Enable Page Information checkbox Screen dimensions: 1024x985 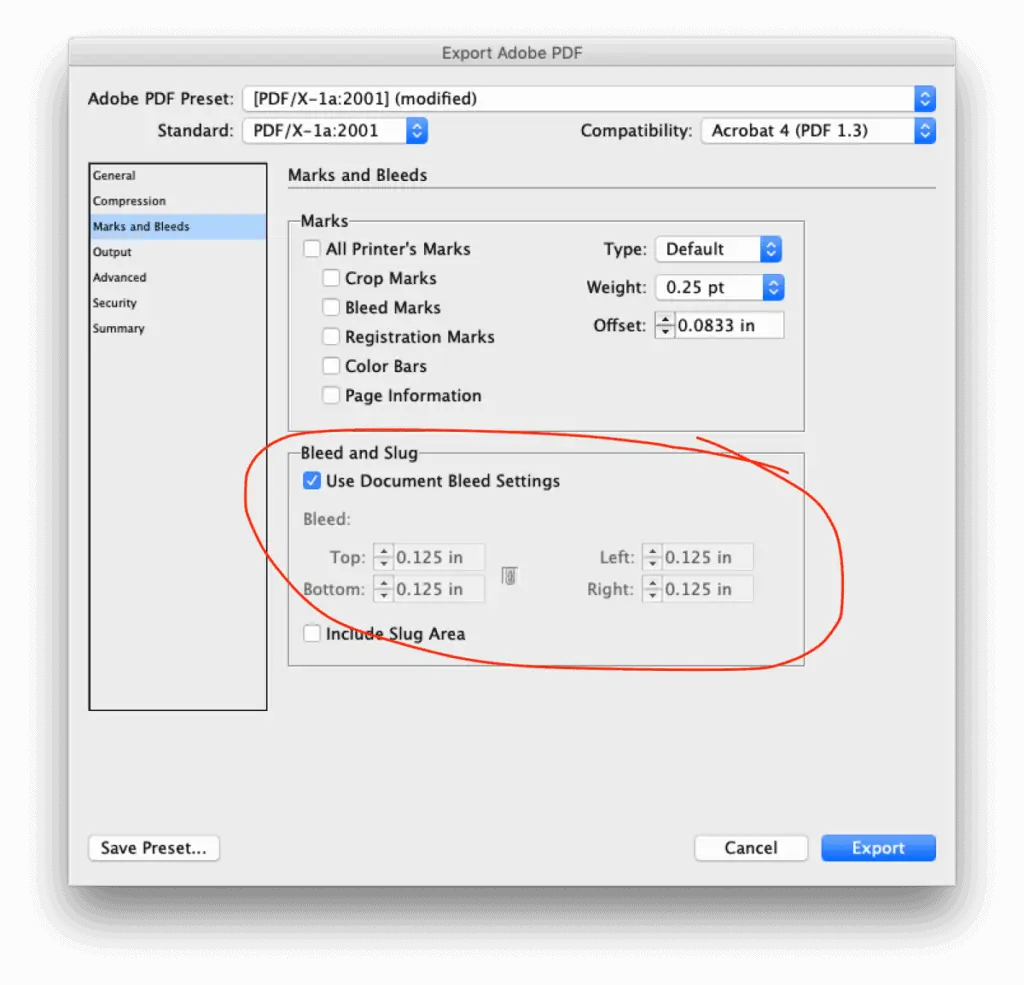click(x=331, y=396)
